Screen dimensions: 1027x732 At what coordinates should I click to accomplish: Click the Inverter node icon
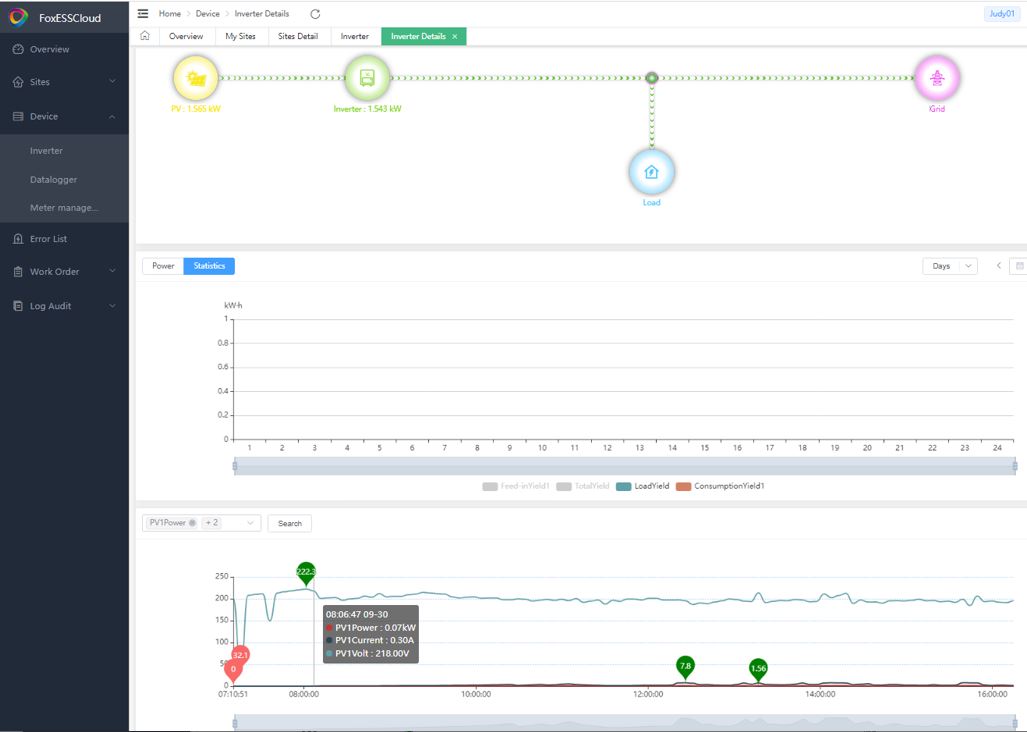367,78
